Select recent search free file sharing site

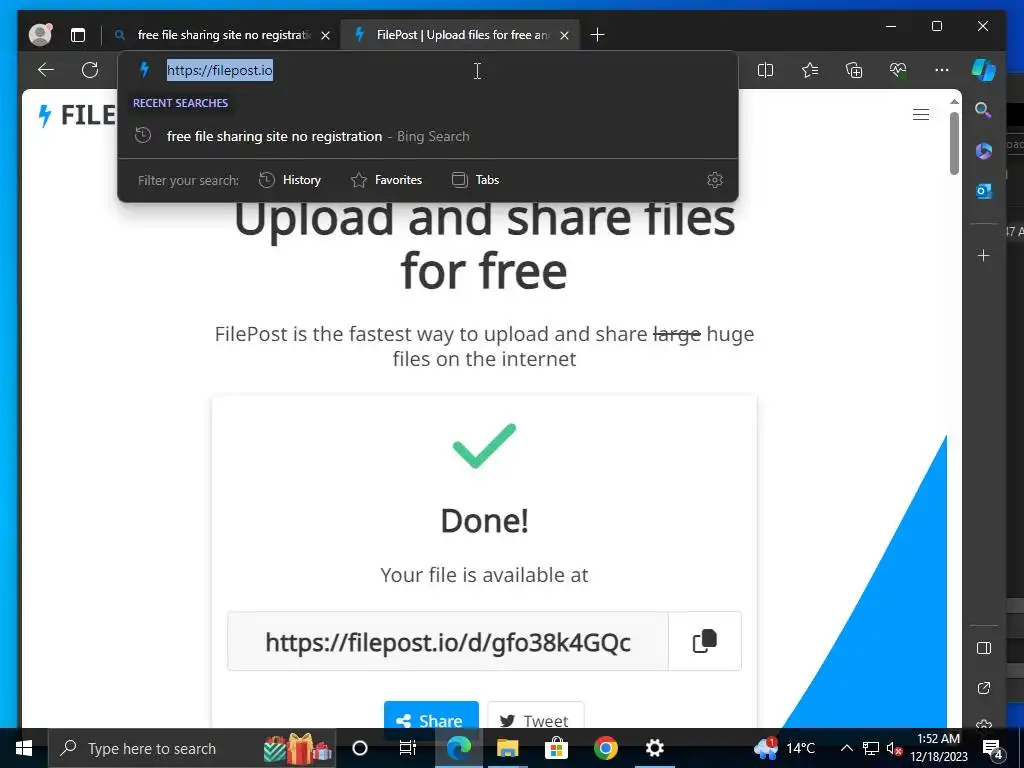pyautogui.click(x=428, y=136)
